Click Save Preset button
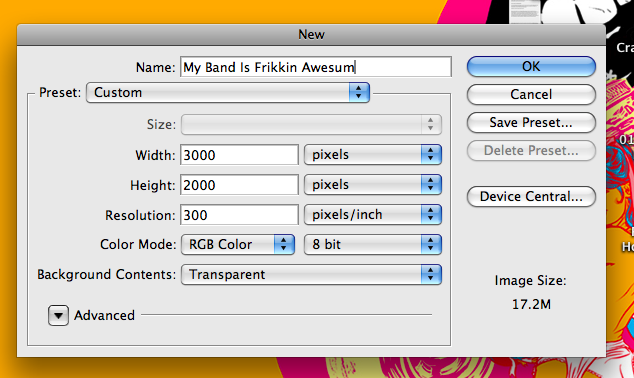 tap(531, 122)
